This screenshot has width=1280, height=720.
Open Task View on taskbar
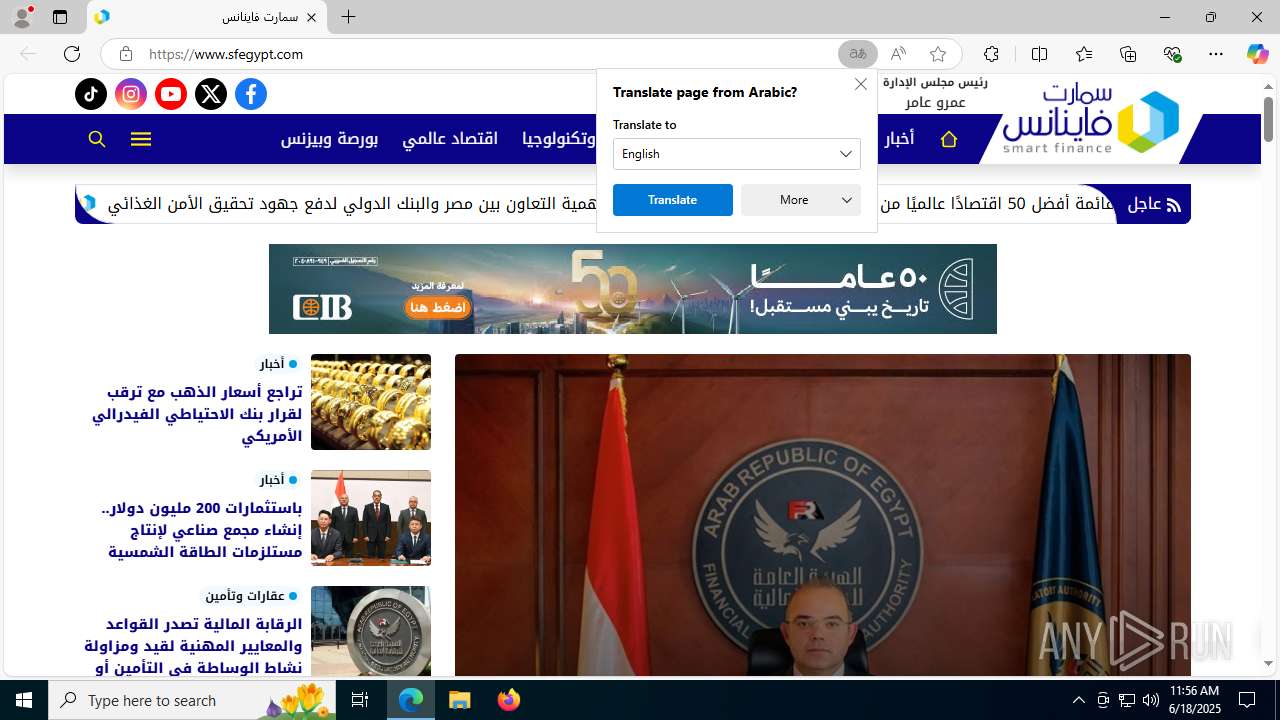tap(360, 700)
